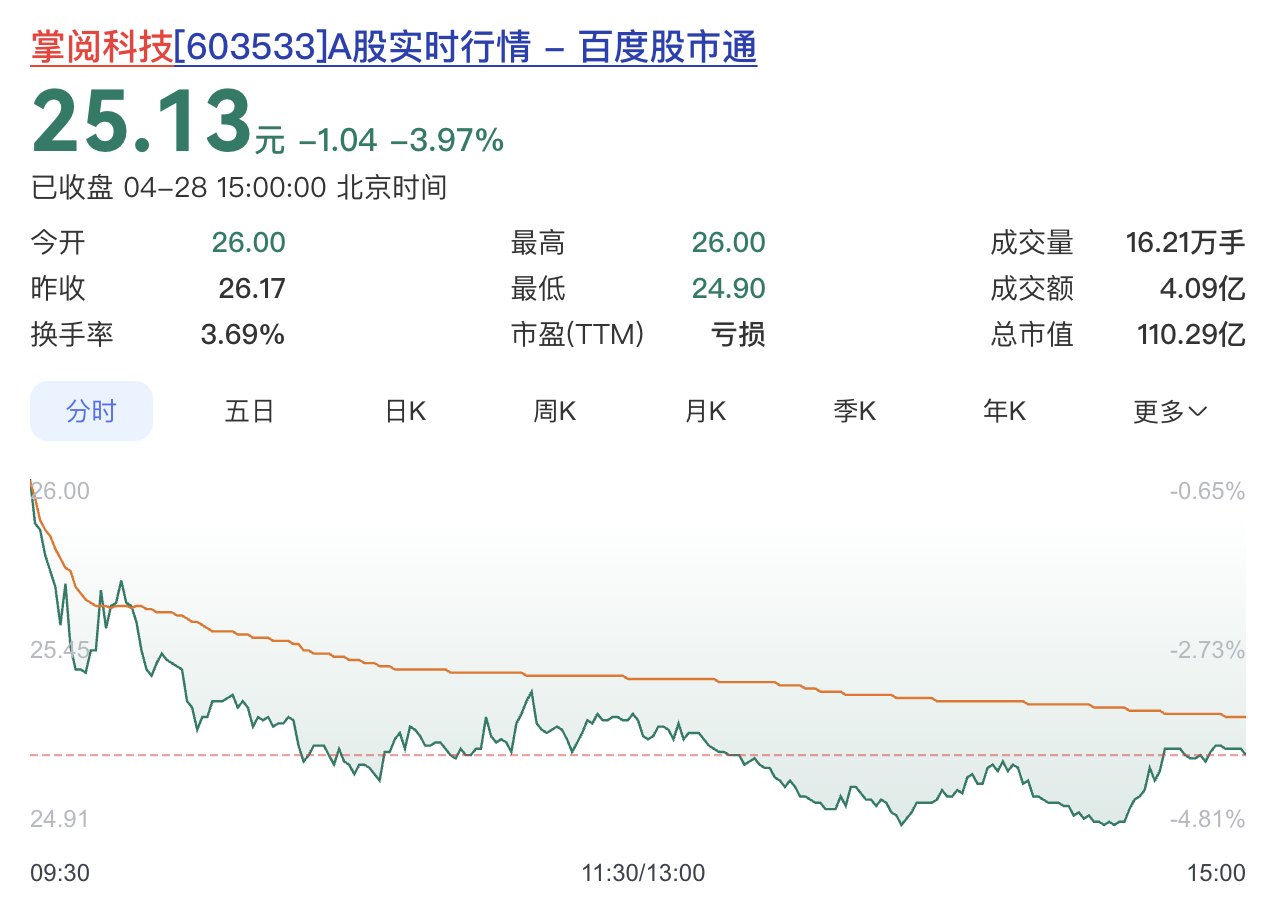Open the 日K candlestick tab
The width and height of the screenshot is (1278, 906).
pos(404,410)
